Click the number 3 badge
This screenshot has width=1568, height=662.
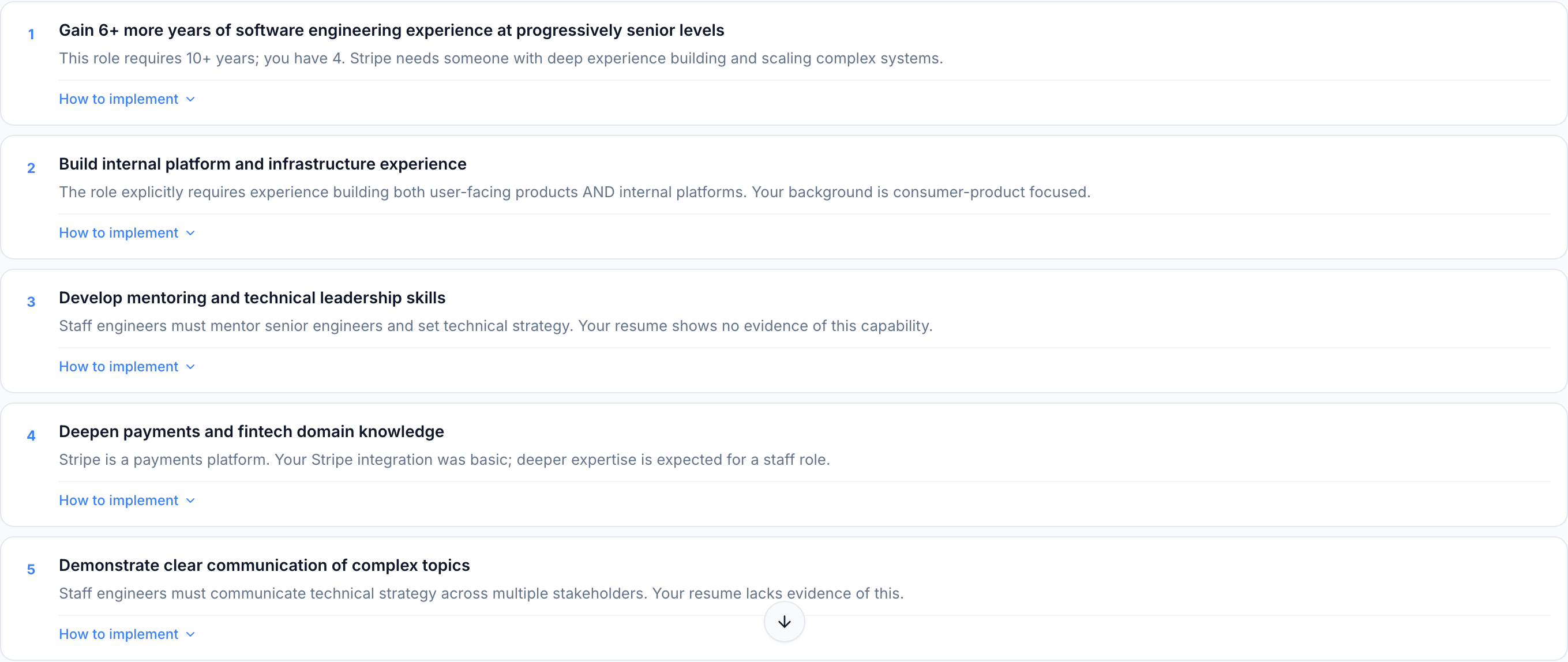point(31,302)
